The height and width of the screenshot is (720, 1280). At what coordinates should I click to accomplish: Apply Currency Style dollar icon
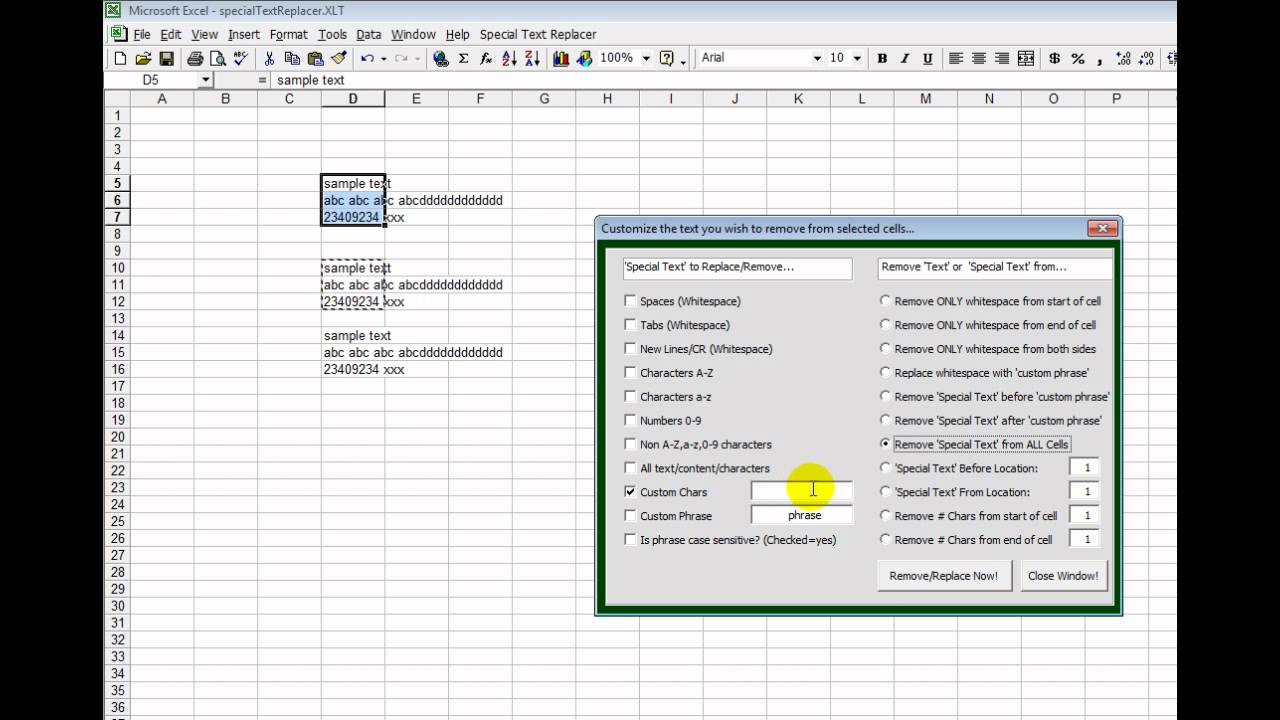pyautogui.click(x=1054, y=59)
